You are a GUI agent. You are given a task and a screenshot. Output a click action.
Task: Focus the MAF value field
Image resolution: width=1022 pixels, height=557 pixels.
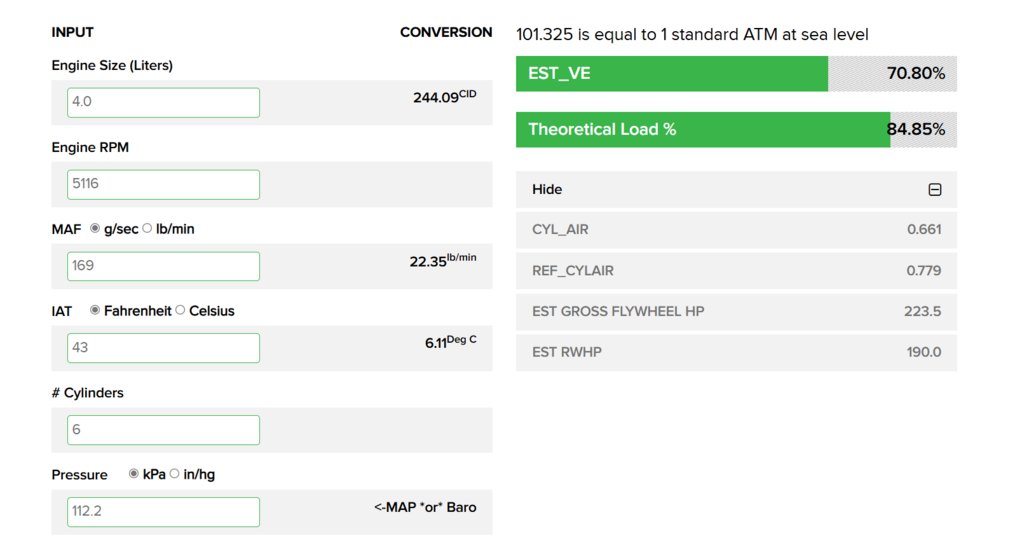point(163,266)
